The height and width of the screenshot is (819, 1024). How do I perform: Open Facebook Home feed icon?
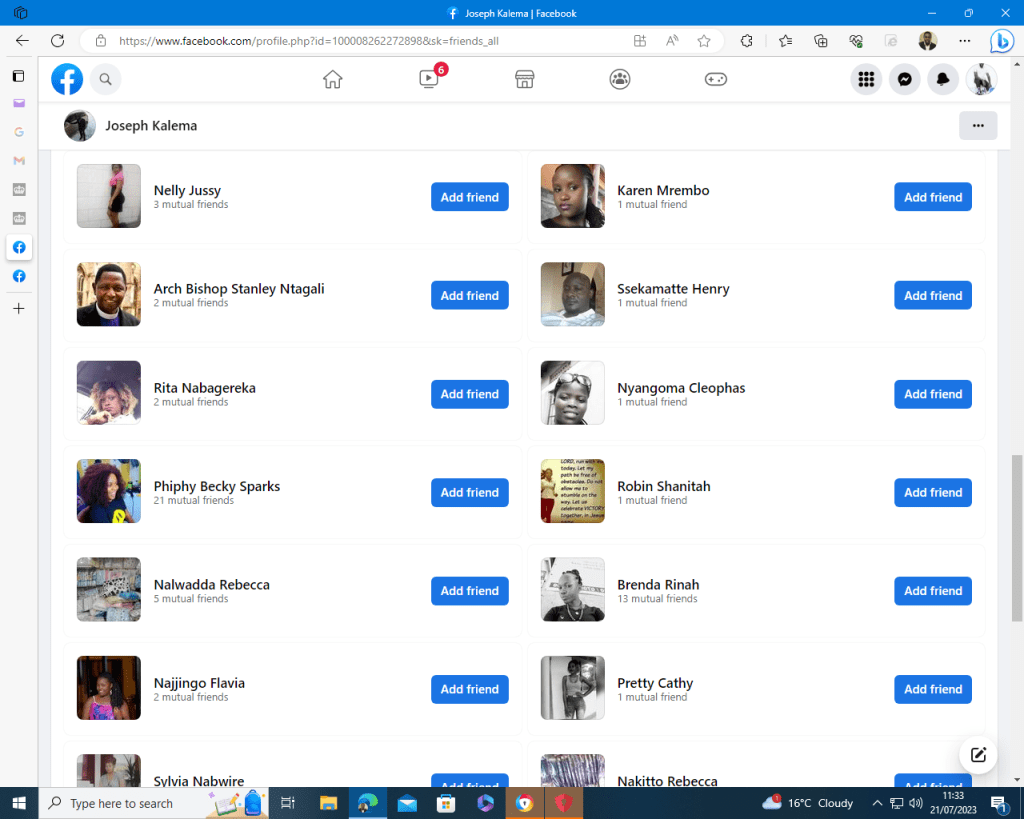333,80
